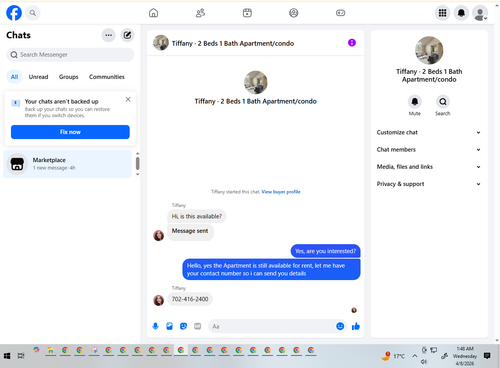Expand Customize chat section
This screenshot has width=500, height=368.
point(429,132)
